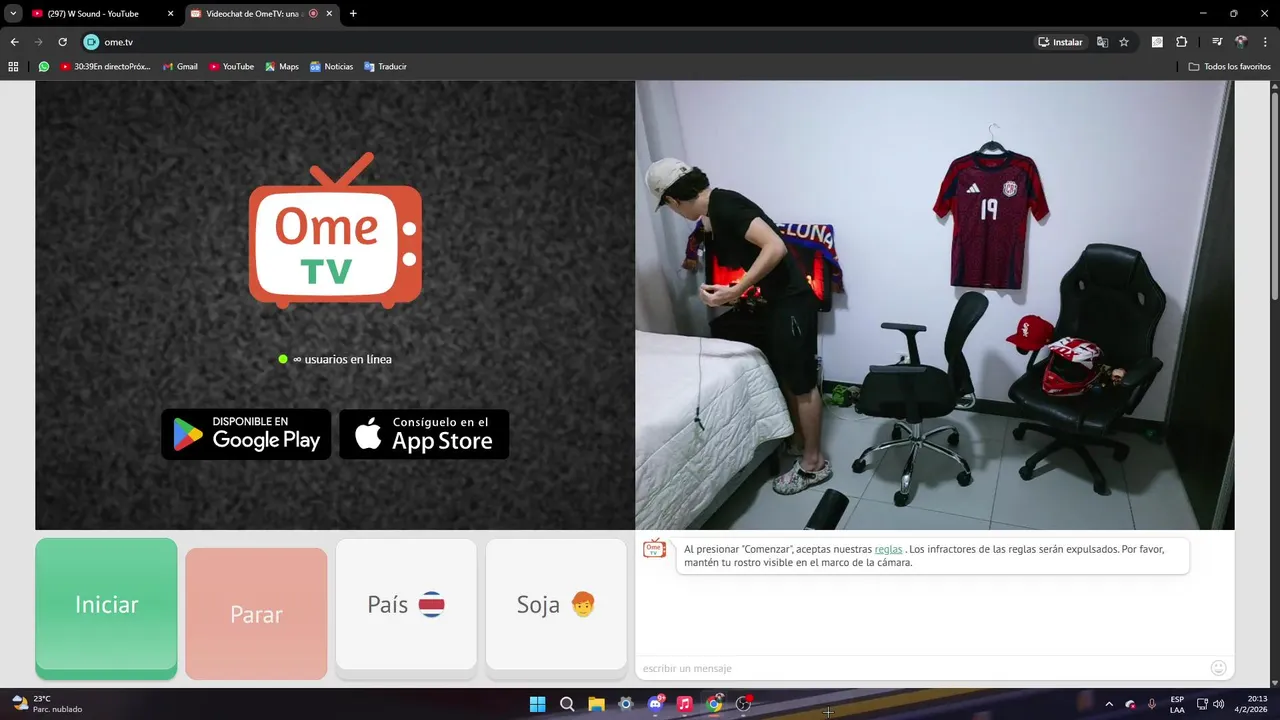Click the OmeTV logo

335,231
